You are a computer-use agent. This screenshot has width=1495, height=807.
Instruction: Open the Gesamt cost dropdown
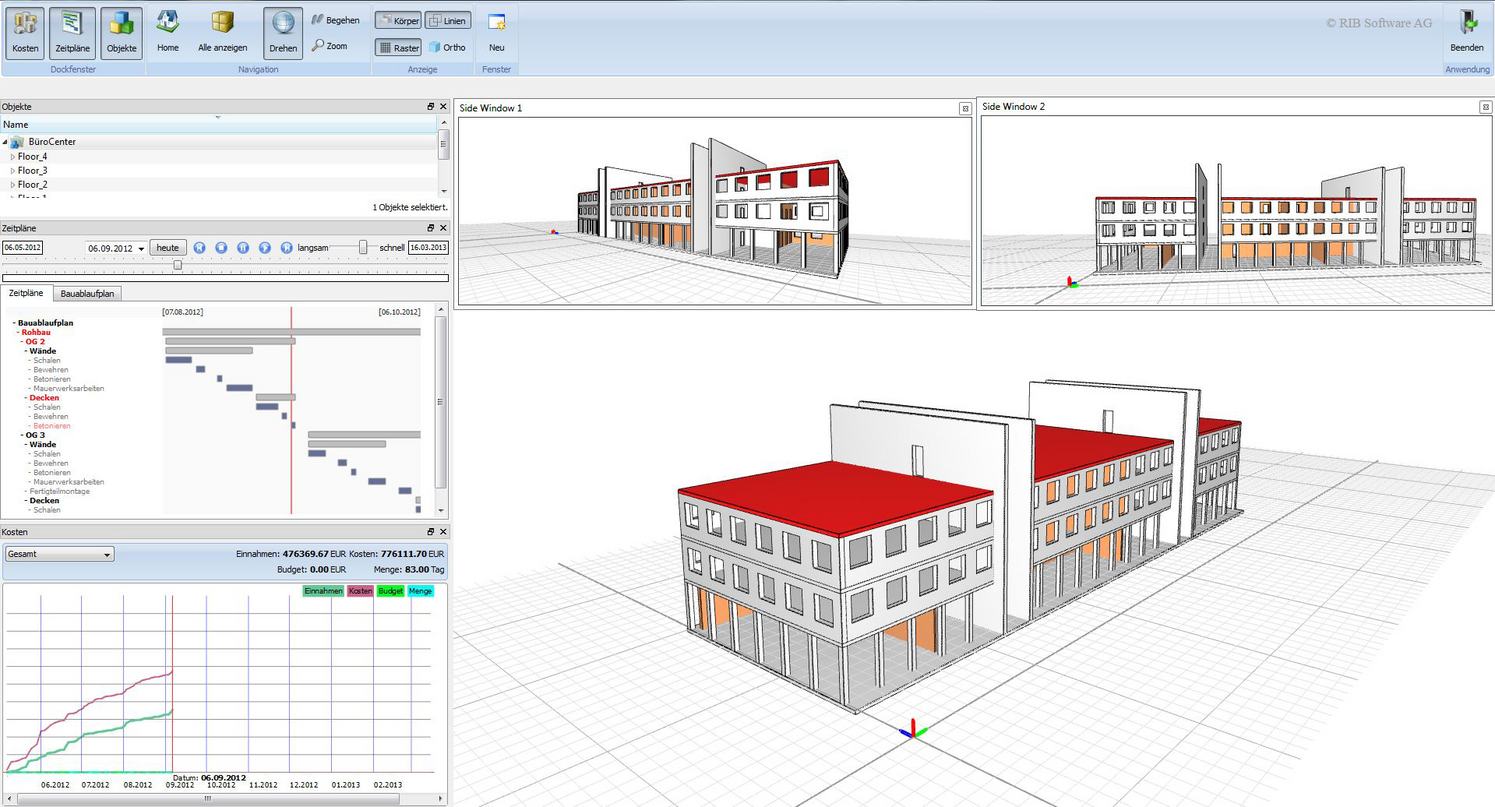click(59, 554)
